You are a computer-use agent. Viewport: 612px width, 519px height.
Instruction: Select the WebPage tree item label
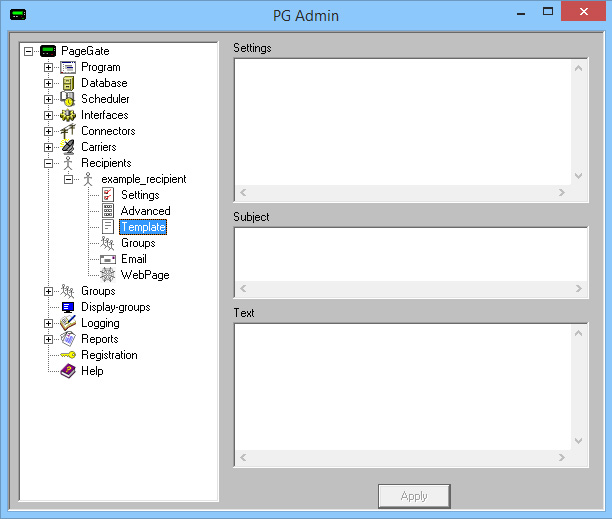[x=145, y=275]
